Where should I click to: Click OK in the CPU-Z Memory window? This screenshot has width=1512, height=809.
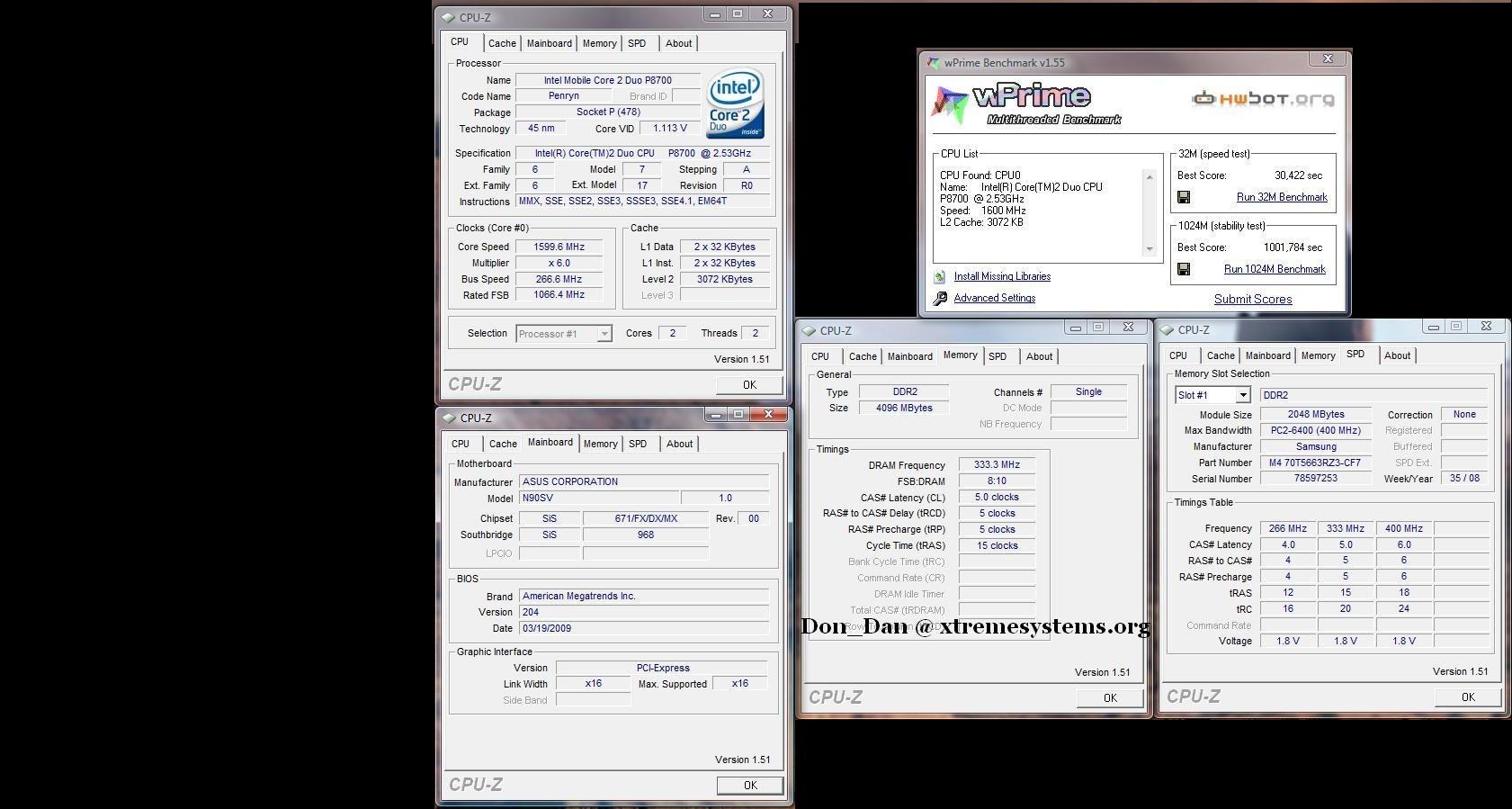pyautogui.click(x=1110, y=698)
